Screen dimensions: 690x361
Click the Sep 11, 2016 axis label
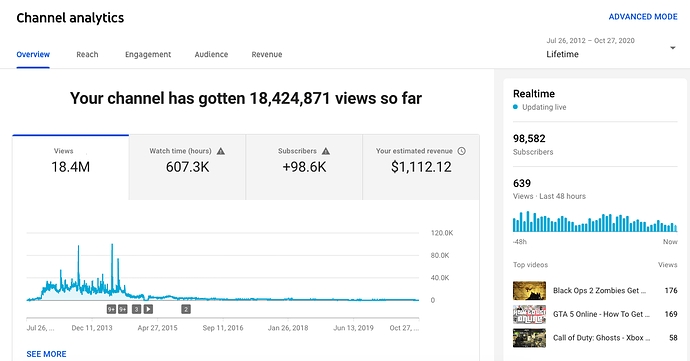(x=223, y=328)
